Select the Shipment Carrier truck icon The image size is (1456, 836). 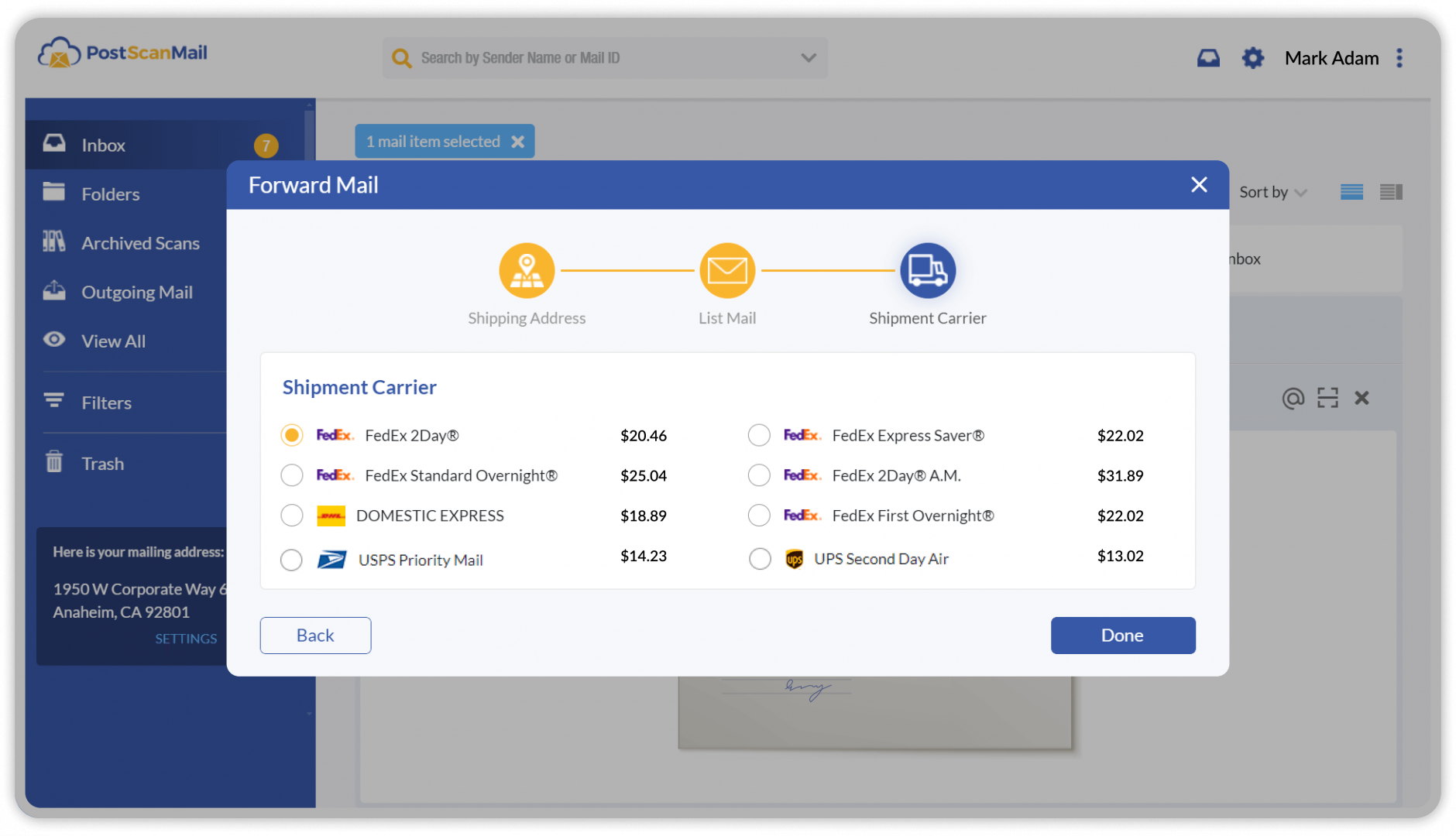927,269
